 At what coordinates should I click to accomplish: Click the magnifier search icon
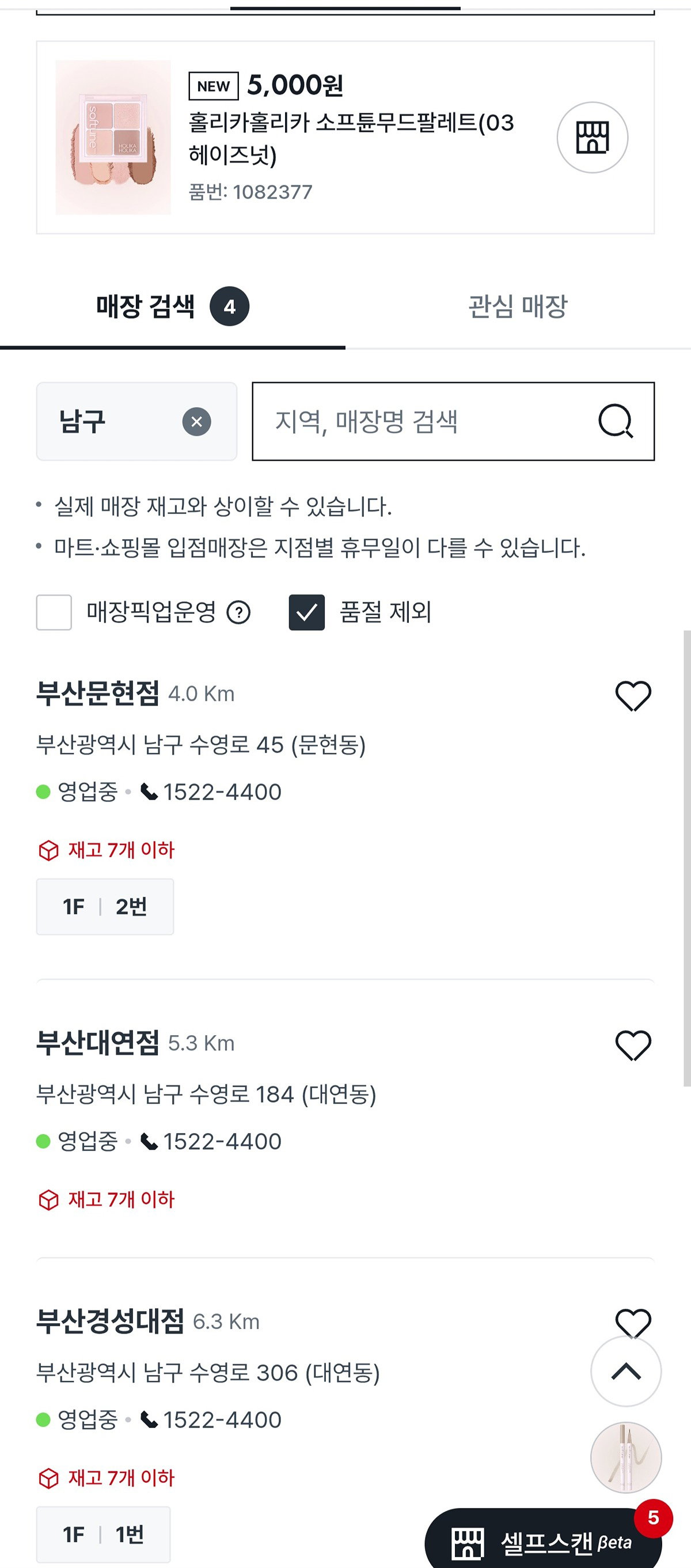pyautogui.click(x=616, y=421)
